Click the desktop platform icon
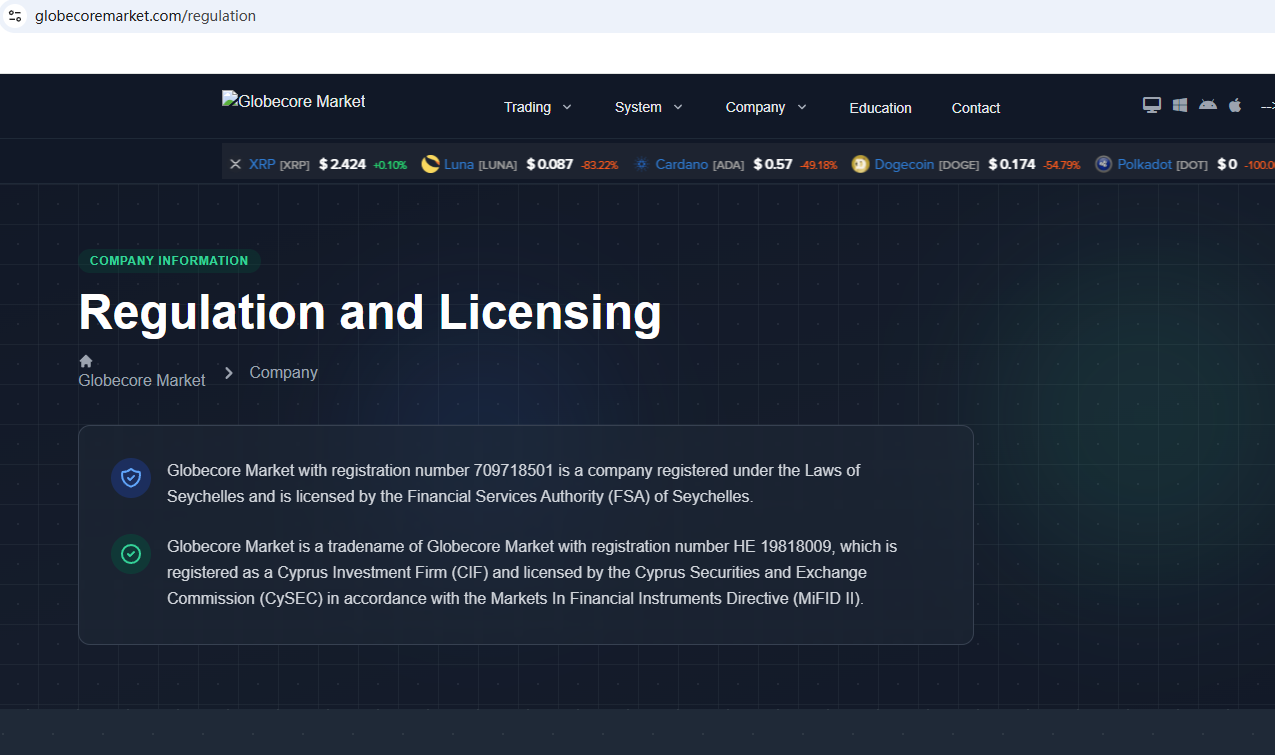Viewport: 1275px width, 755px height. point(1152,105)
